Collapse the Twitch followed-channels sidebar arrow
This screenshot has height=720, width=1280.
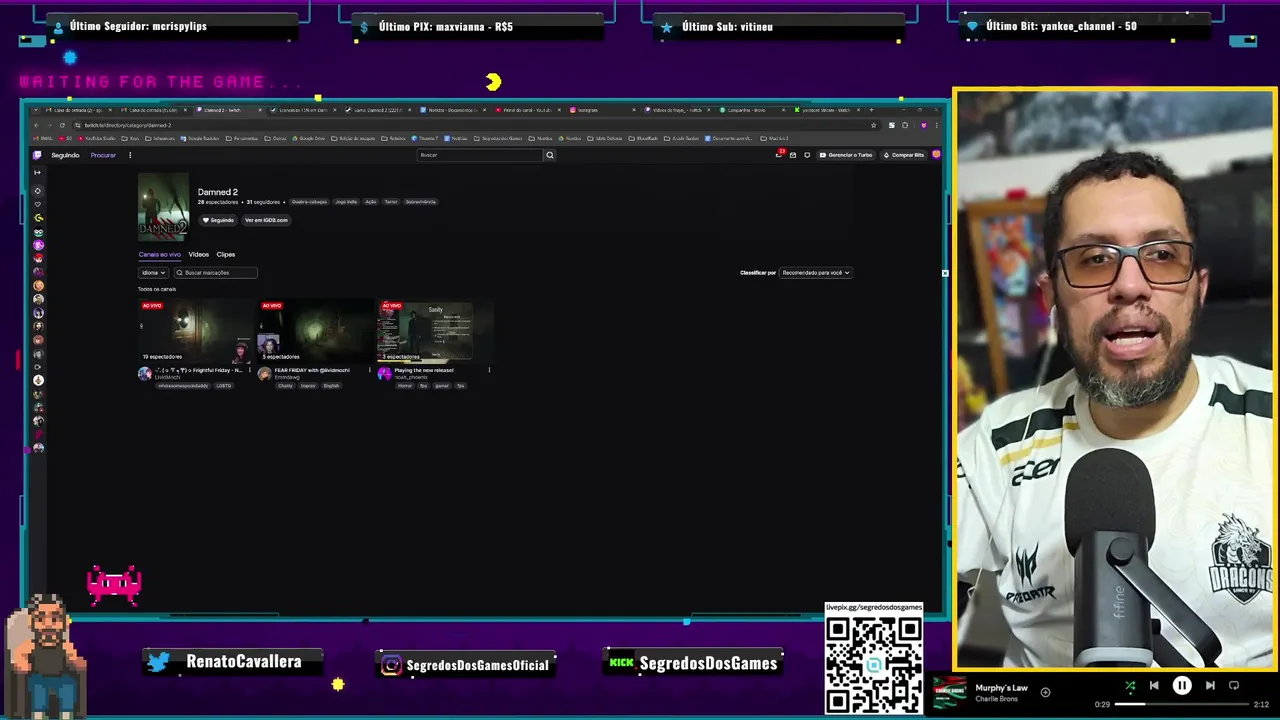[x=38, y=172]
